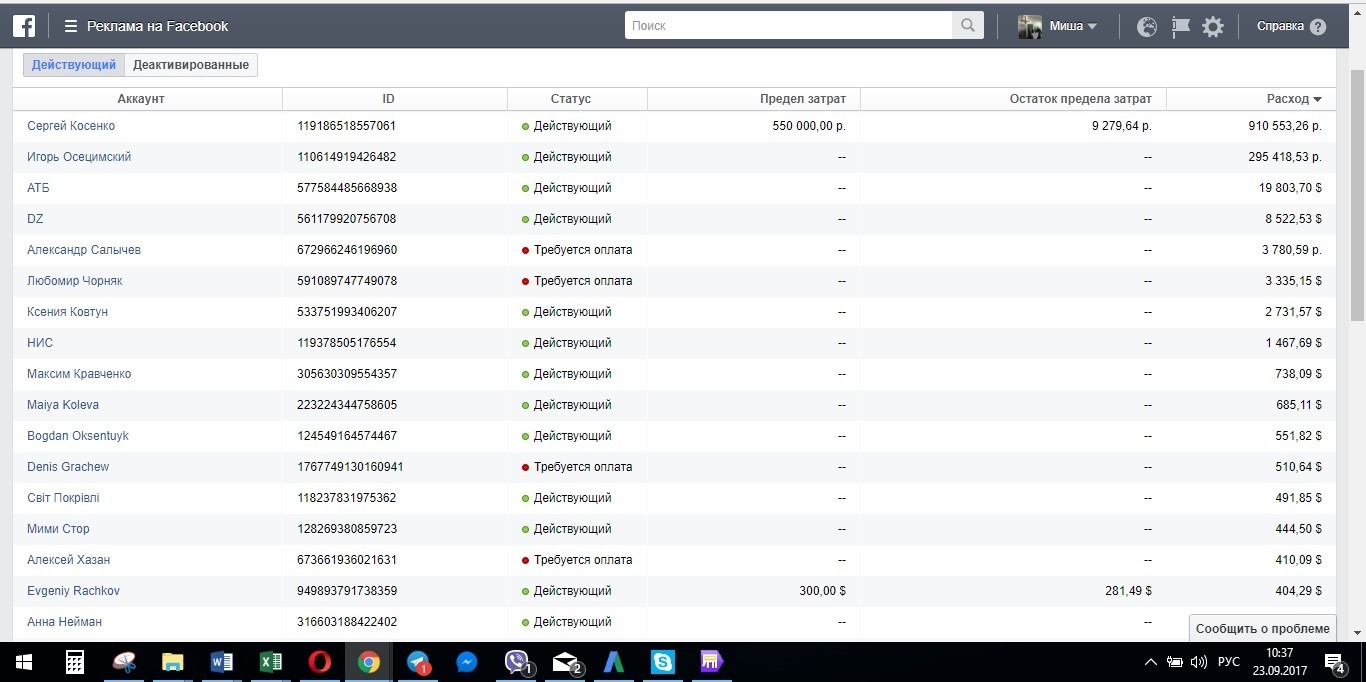Screen dimensions: 1366x682
Task: Open the Любомир Чорняк account
Action: tap(75, 281)
